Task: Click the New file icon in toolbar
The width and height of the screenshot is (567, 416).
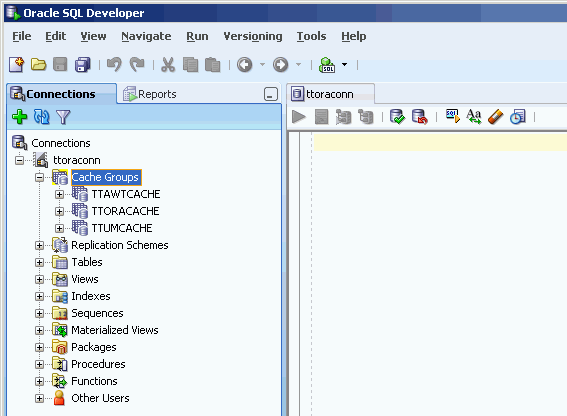Action: (x=17, y=65)
